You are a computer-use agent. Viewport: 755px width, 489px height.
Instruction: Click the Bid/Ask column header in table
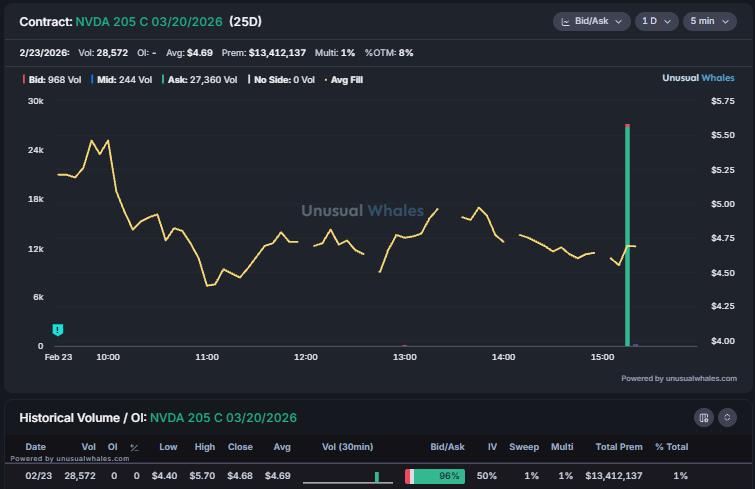(447, 447)
